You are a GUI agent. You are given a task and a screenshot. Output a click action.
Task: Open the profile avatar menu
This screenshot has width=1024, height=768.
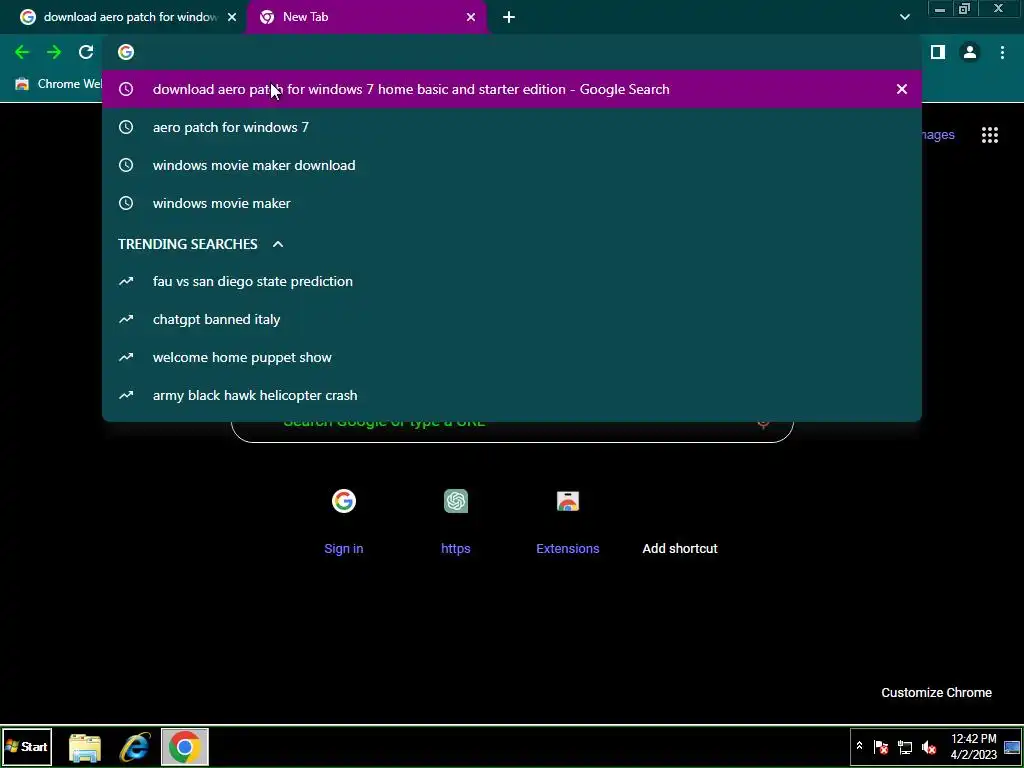tap(970, 52)
